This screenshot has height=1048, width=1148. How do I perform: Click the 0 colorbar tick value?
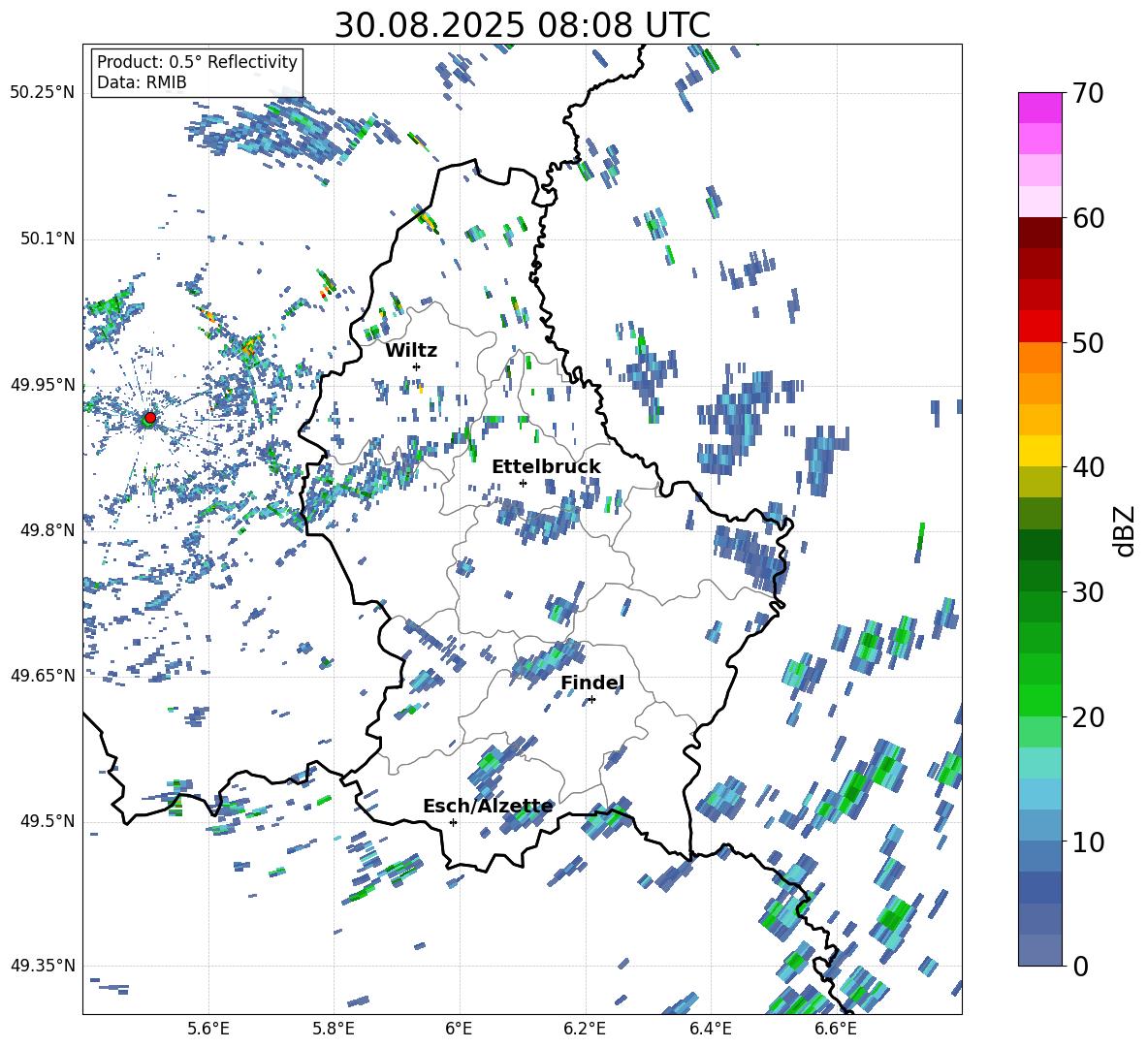[x=1080, y=967]
